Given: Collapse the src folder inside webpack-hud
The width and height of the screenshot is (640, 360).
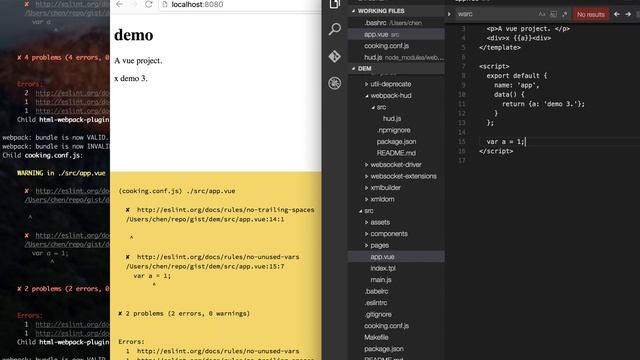Looking at the screenshot, I should coord(373,107).
